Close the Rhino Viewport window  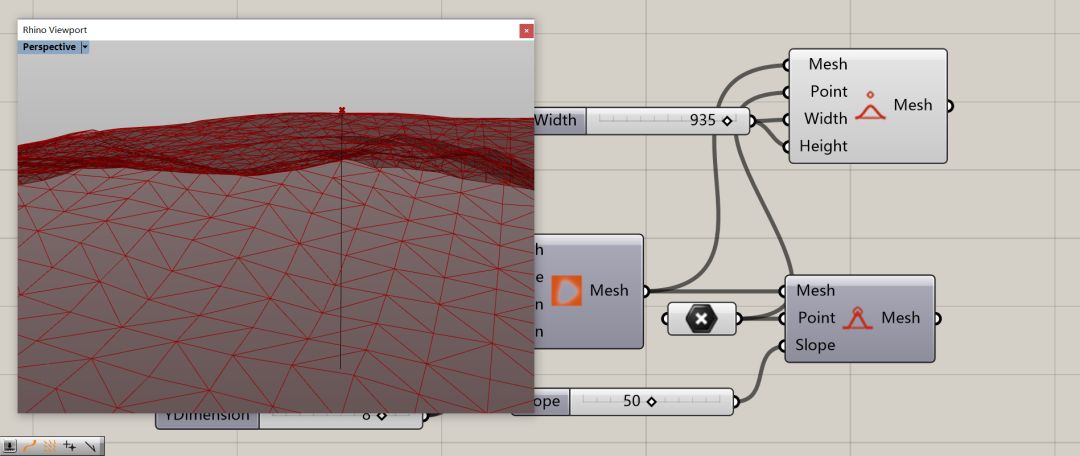(526, 31)
